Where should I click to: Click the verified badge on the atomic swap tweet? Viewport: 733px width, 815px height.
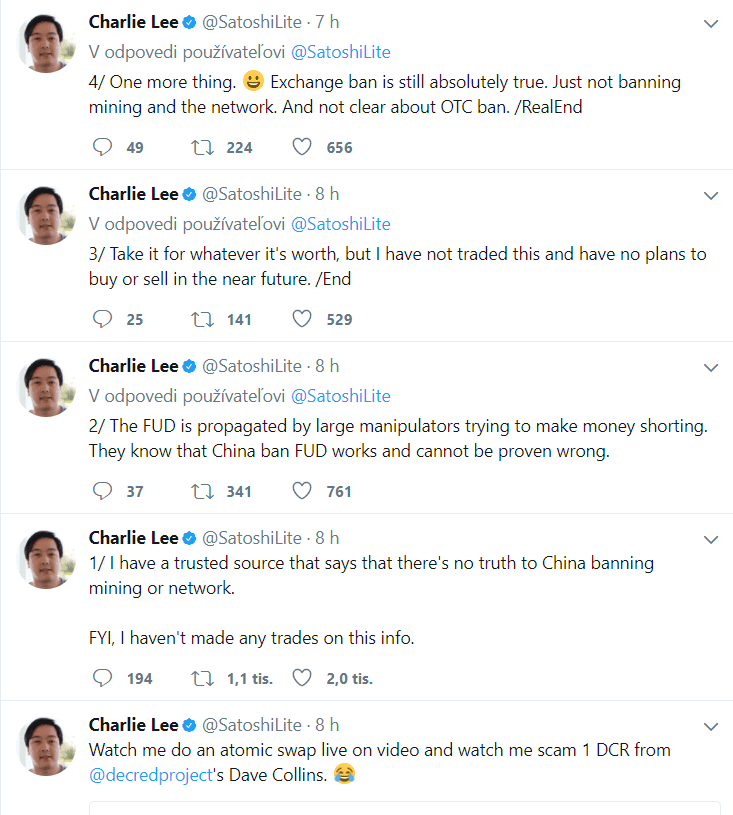(x=188, y=724)
